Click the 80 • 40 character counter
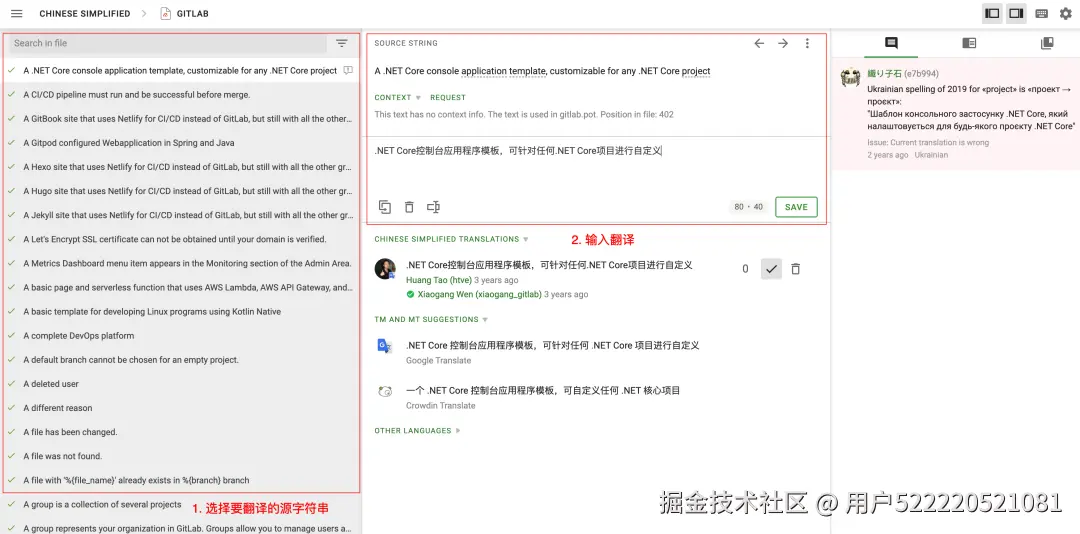Image resolution: width=1080 pixels, height=534 pixels. (748, 207)
